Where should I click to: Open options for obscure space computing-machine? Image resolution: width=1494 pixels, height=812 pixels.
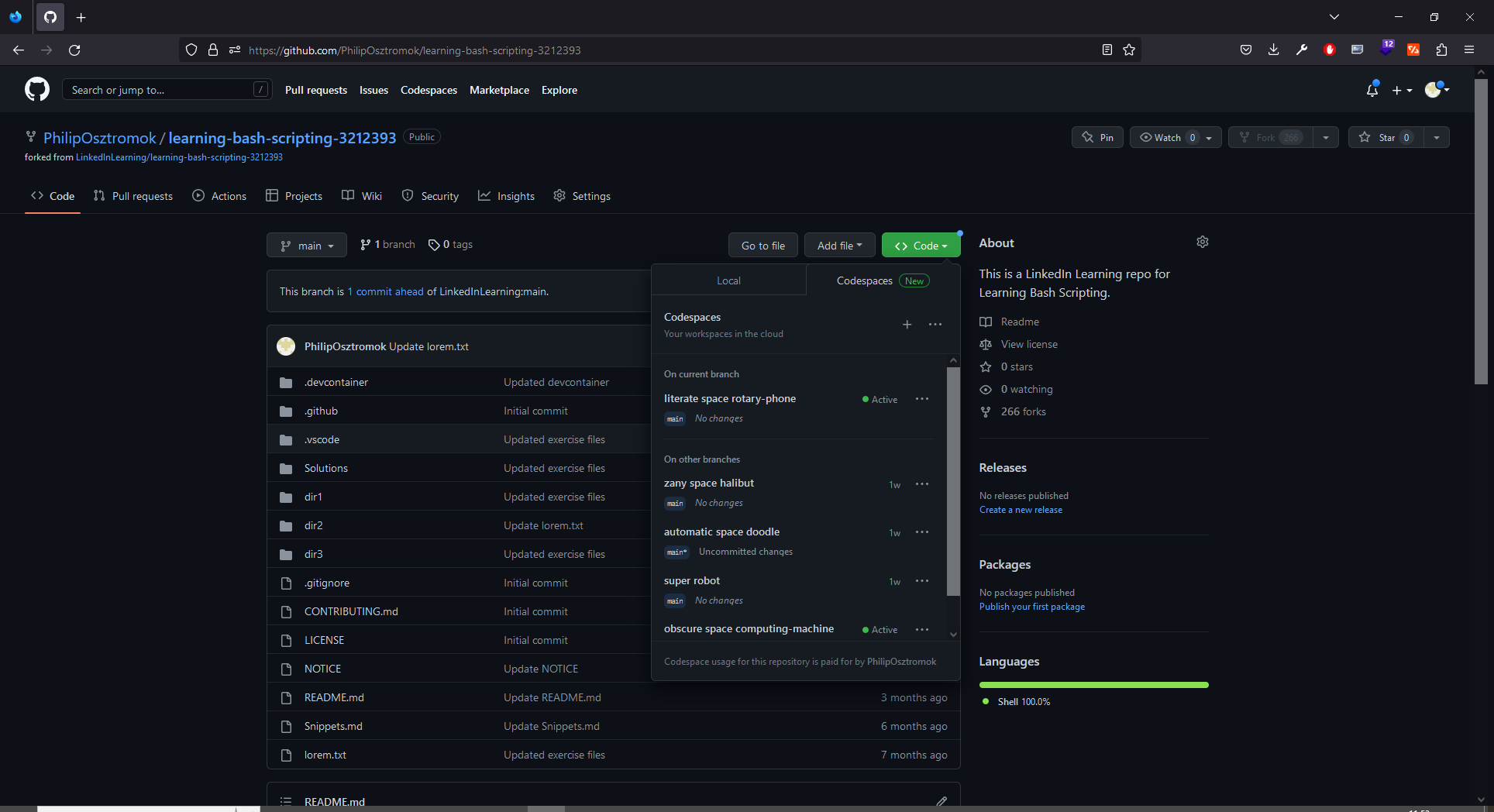tap(922, 630)
